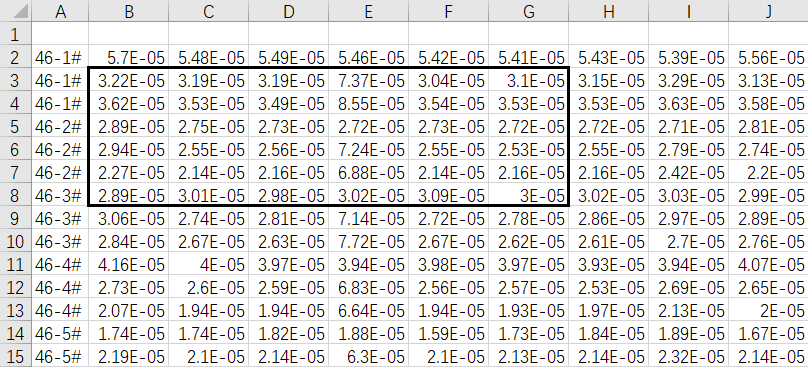This screenshot has height=367, width=808.
Task: Click cell G3 showing 3.1E-05
Action: point(529,80)
